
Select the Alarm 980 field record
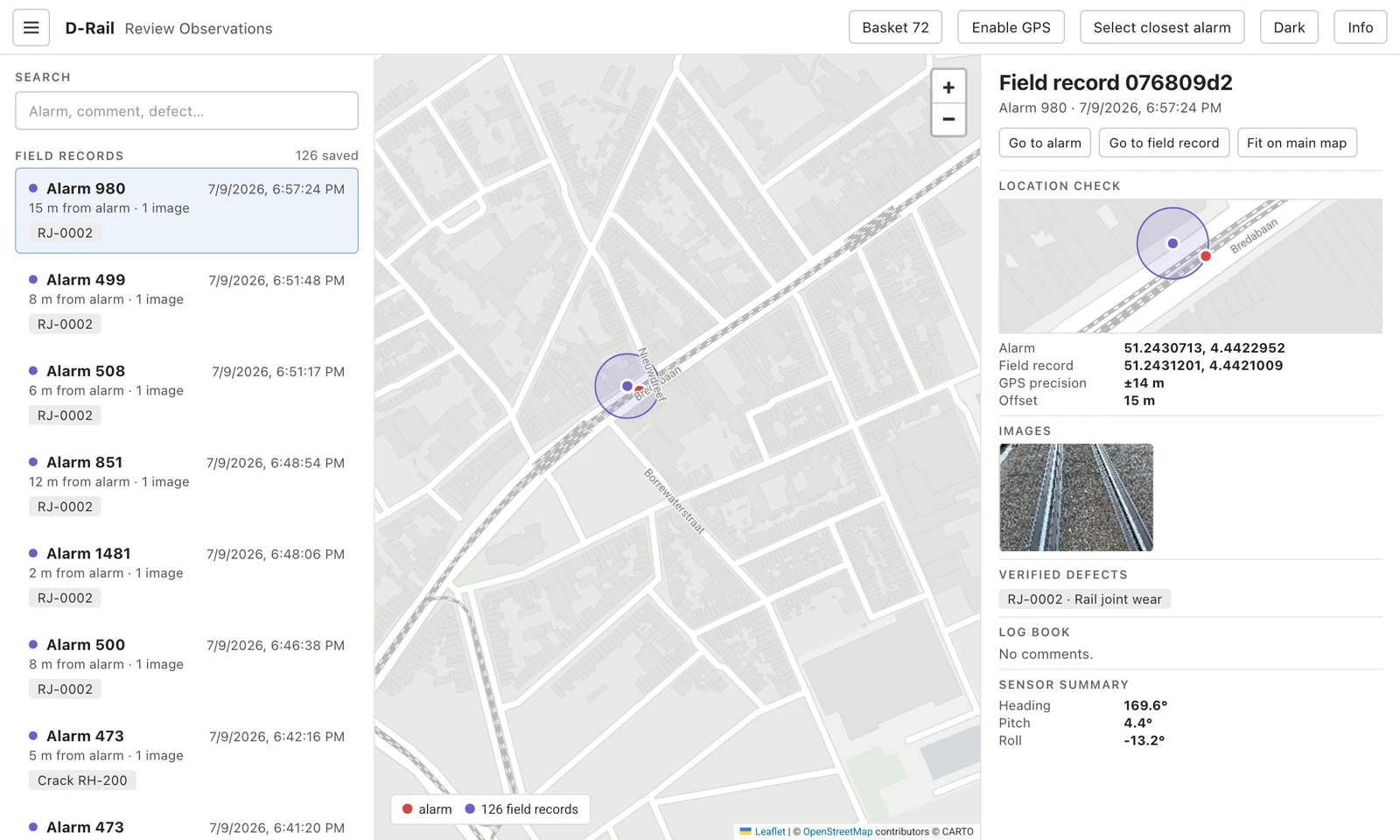click(186, 211)
